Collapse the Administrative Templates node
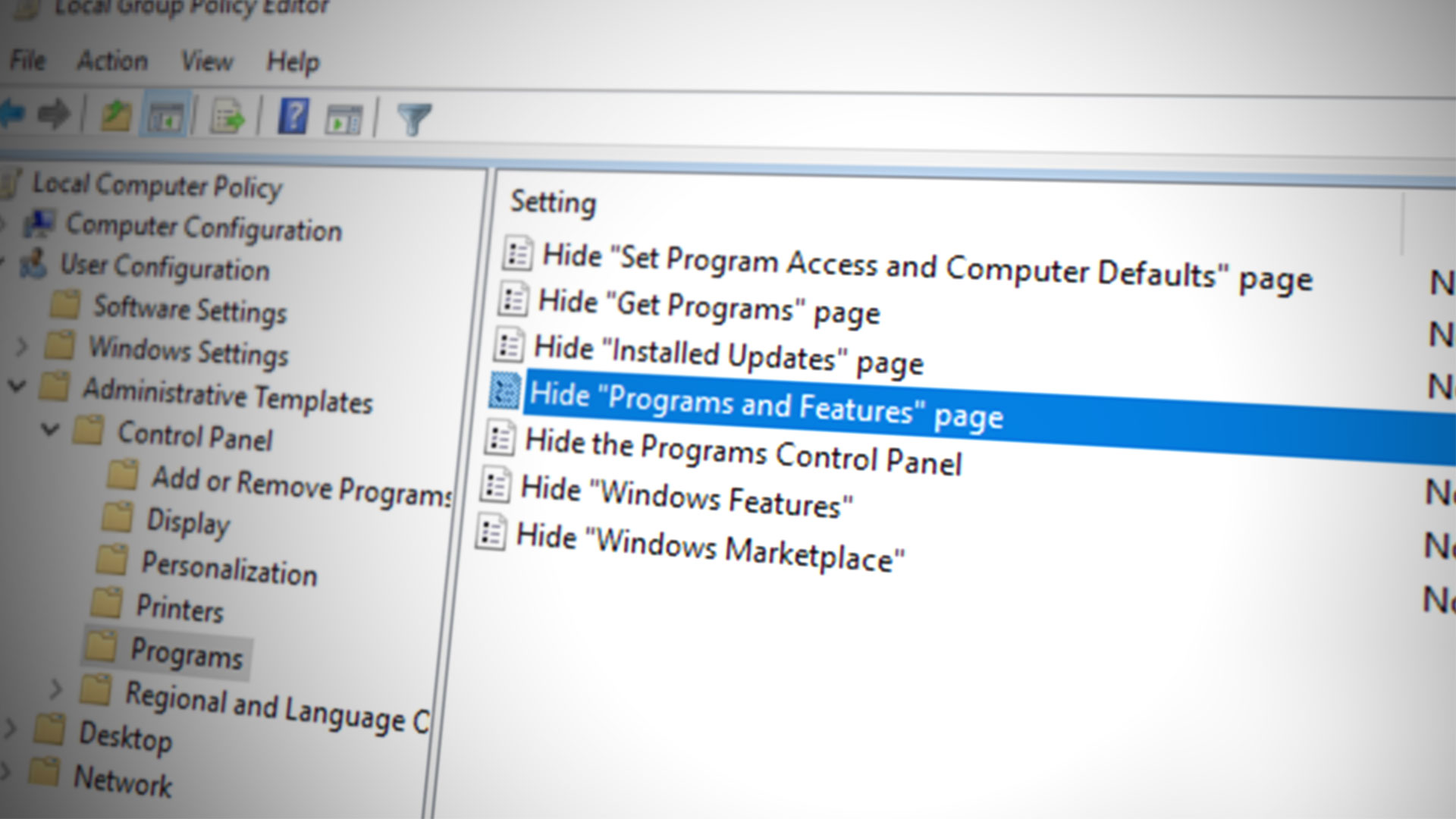The height and width of the screenshot is (819, 1456). [x=17, y=386]
